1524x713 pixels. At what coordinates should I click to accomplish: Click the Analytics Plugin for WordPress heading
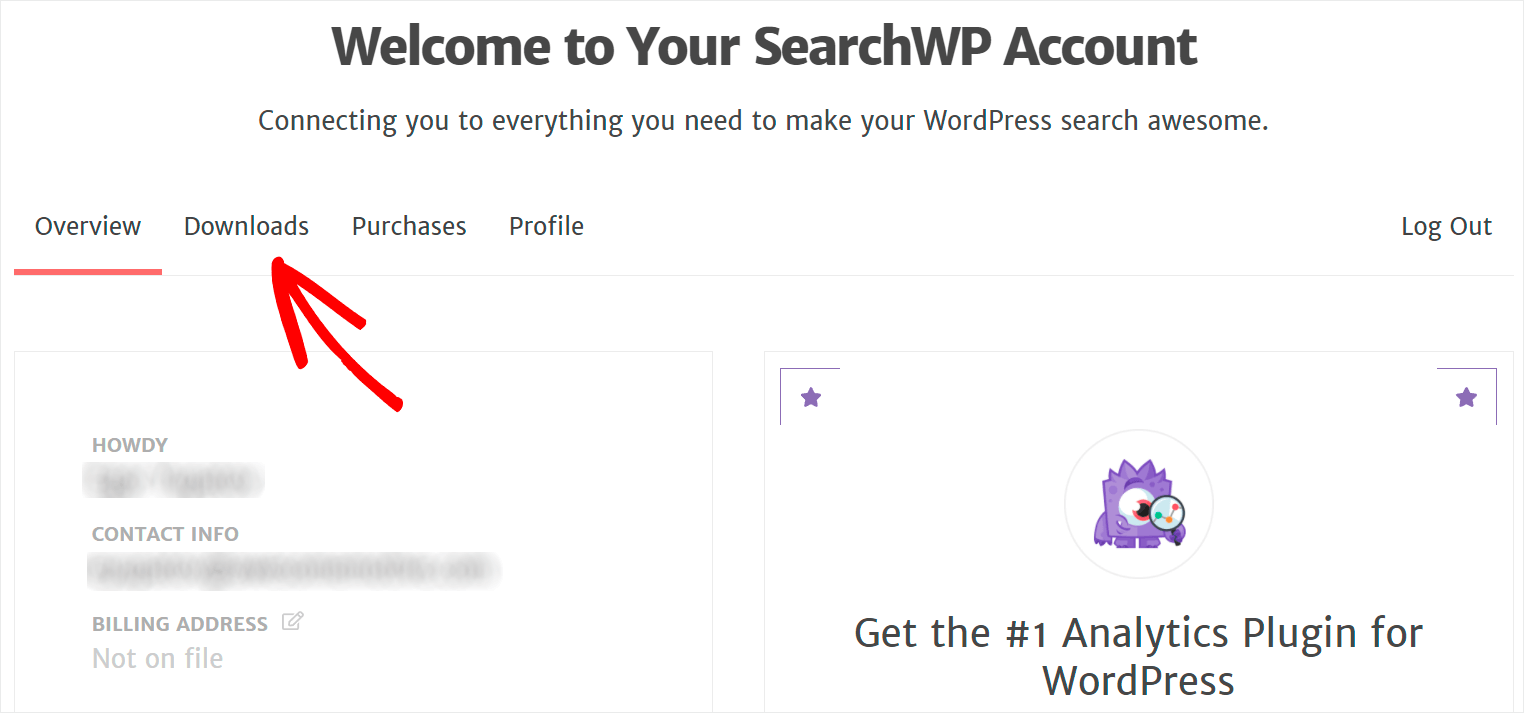[x=1138, y=657]
